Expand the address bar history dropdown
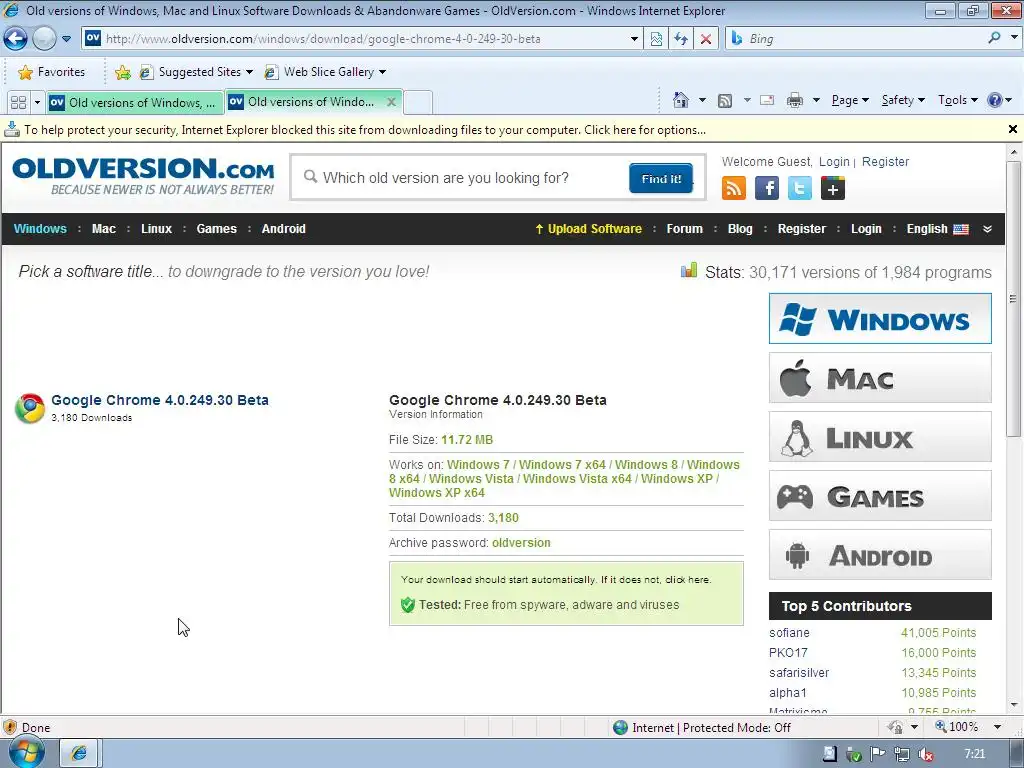Viewport: 1024px width, 768px height. [634, 39]
